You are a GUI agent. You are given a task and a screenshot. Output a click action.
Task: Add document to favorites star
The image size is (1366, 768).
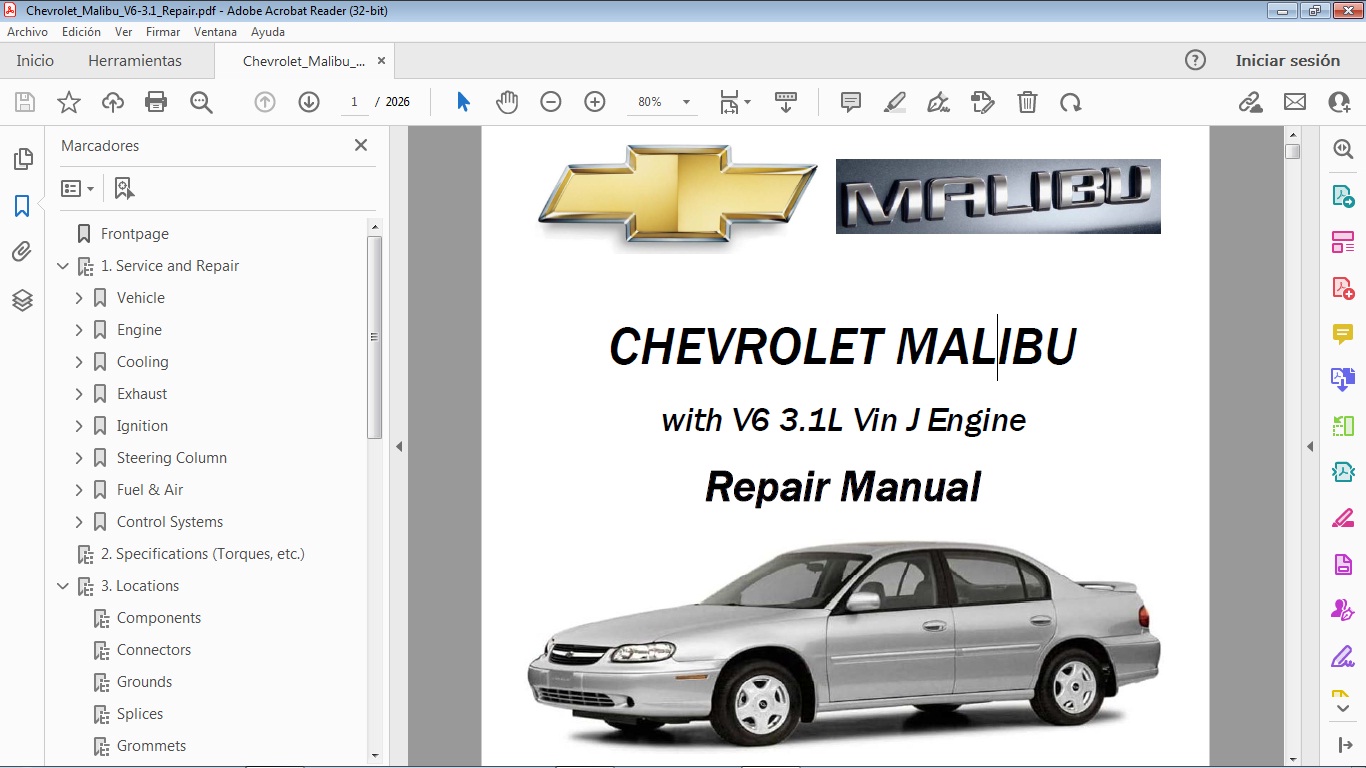pyautogui.click(x=69, y=102)
